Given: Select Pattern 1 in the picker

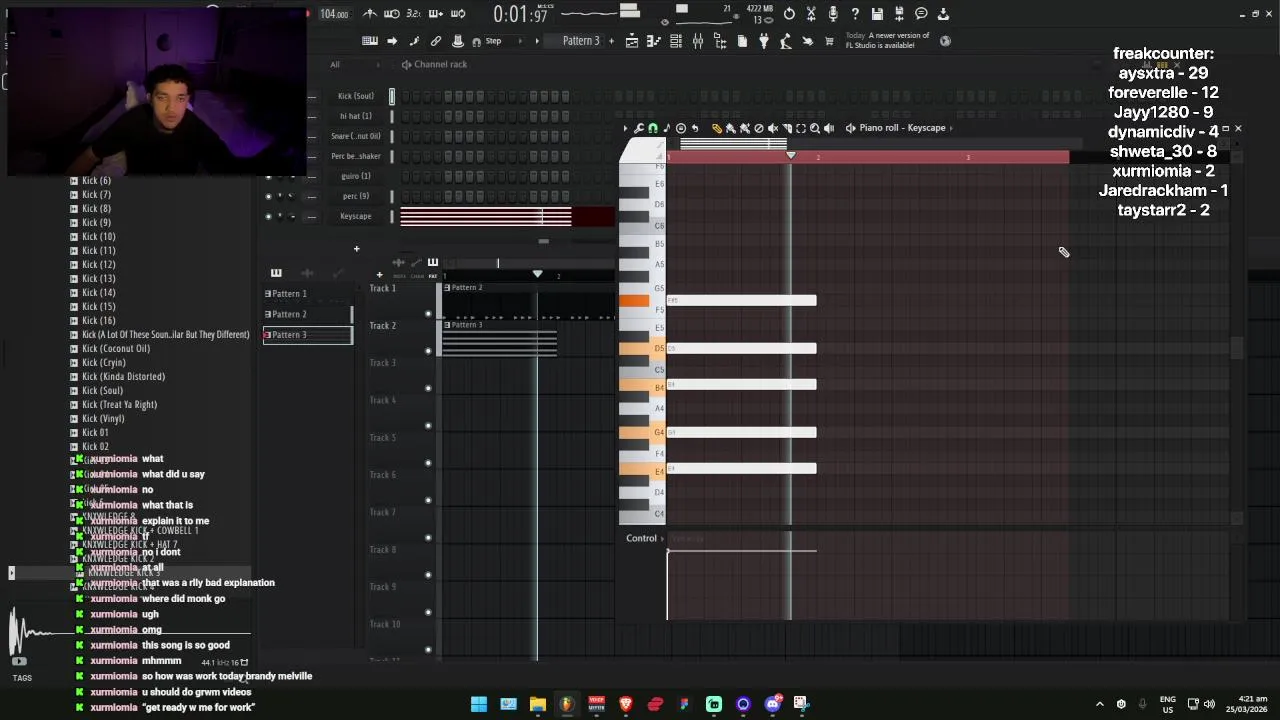Looking at the screenshot, I should [307, 294].
